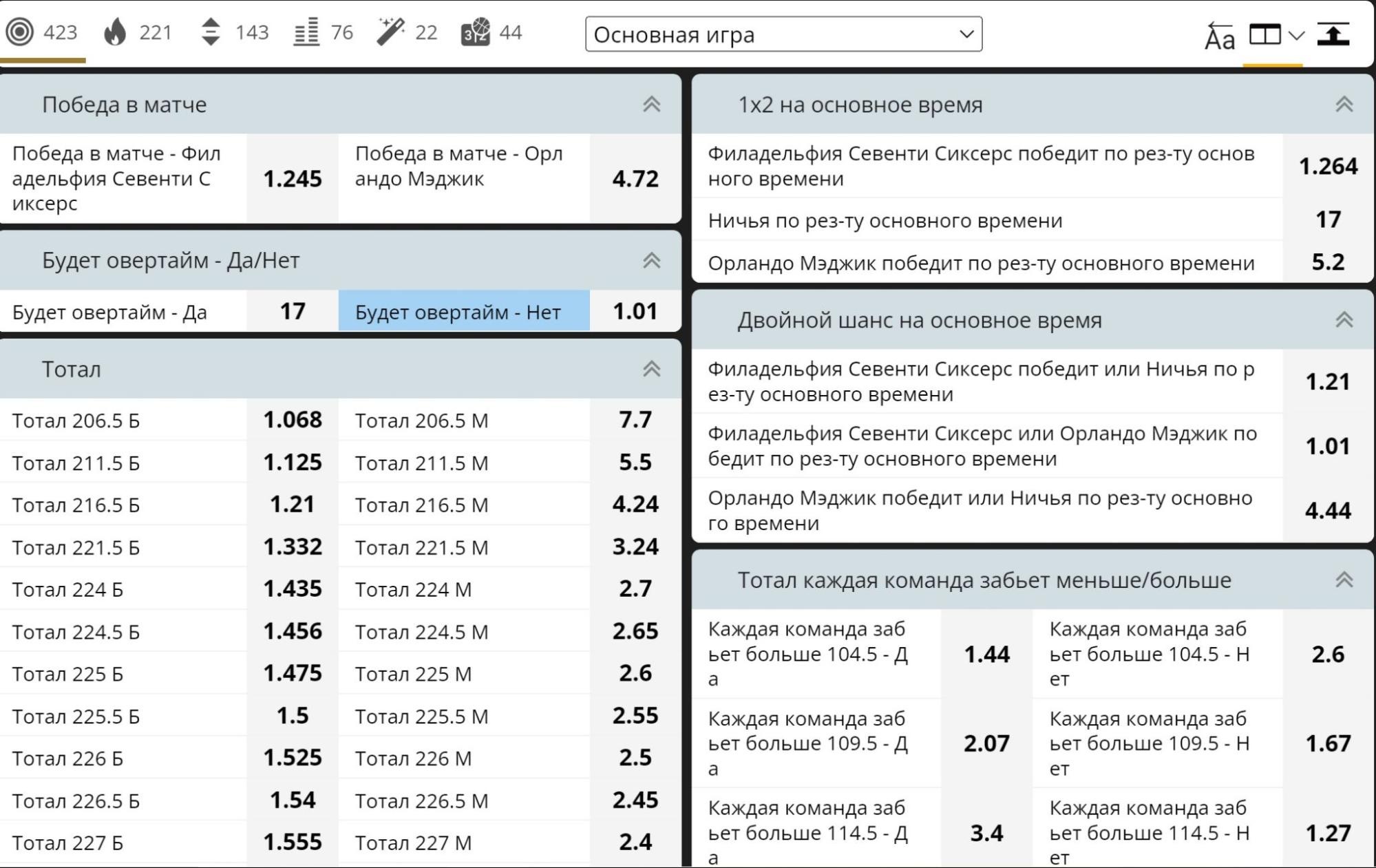
Task: Collapse the Будет овертайм - Да/Нет section
Action: [x=651, y=261]
